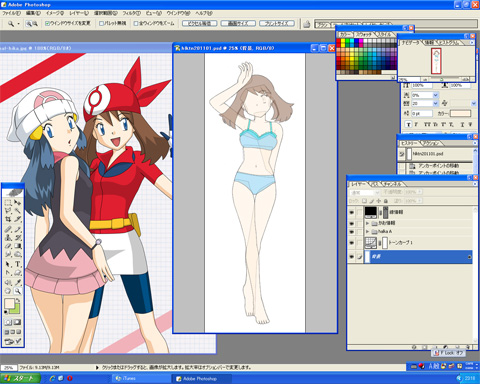Viewport: 480px width, 384px height.
Task: Hide the 背景 layer
Action: pyautogui.click(x=351, y=257)
